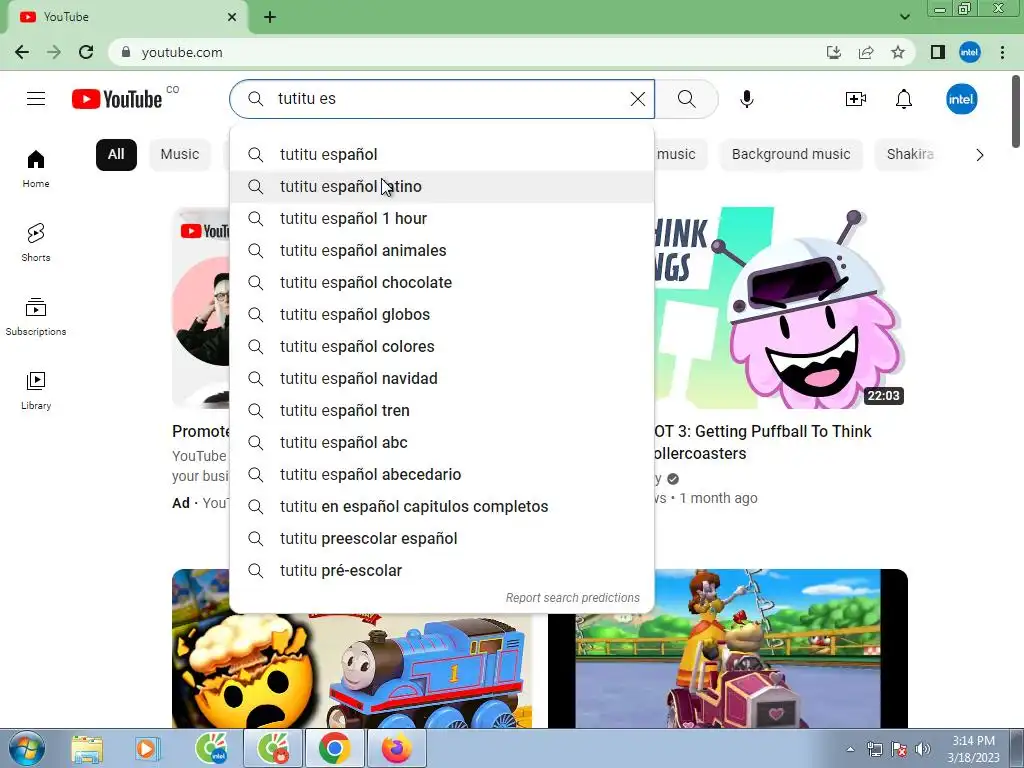
Task: Open the Chrome profile Intel avatar
Action: tap(970, 52)
